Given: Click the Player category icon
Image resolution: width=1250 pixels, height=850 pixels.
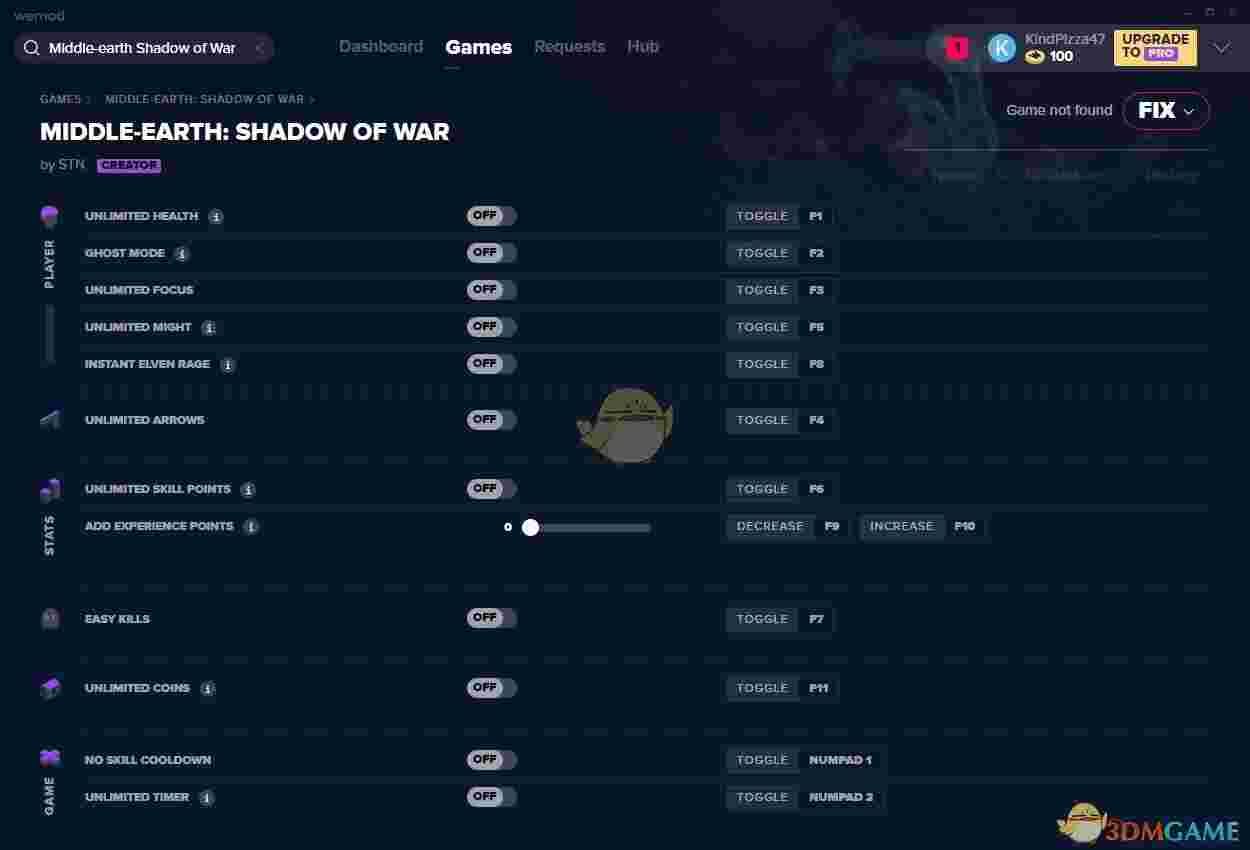Looking at the screenshot, I should 49,216.
